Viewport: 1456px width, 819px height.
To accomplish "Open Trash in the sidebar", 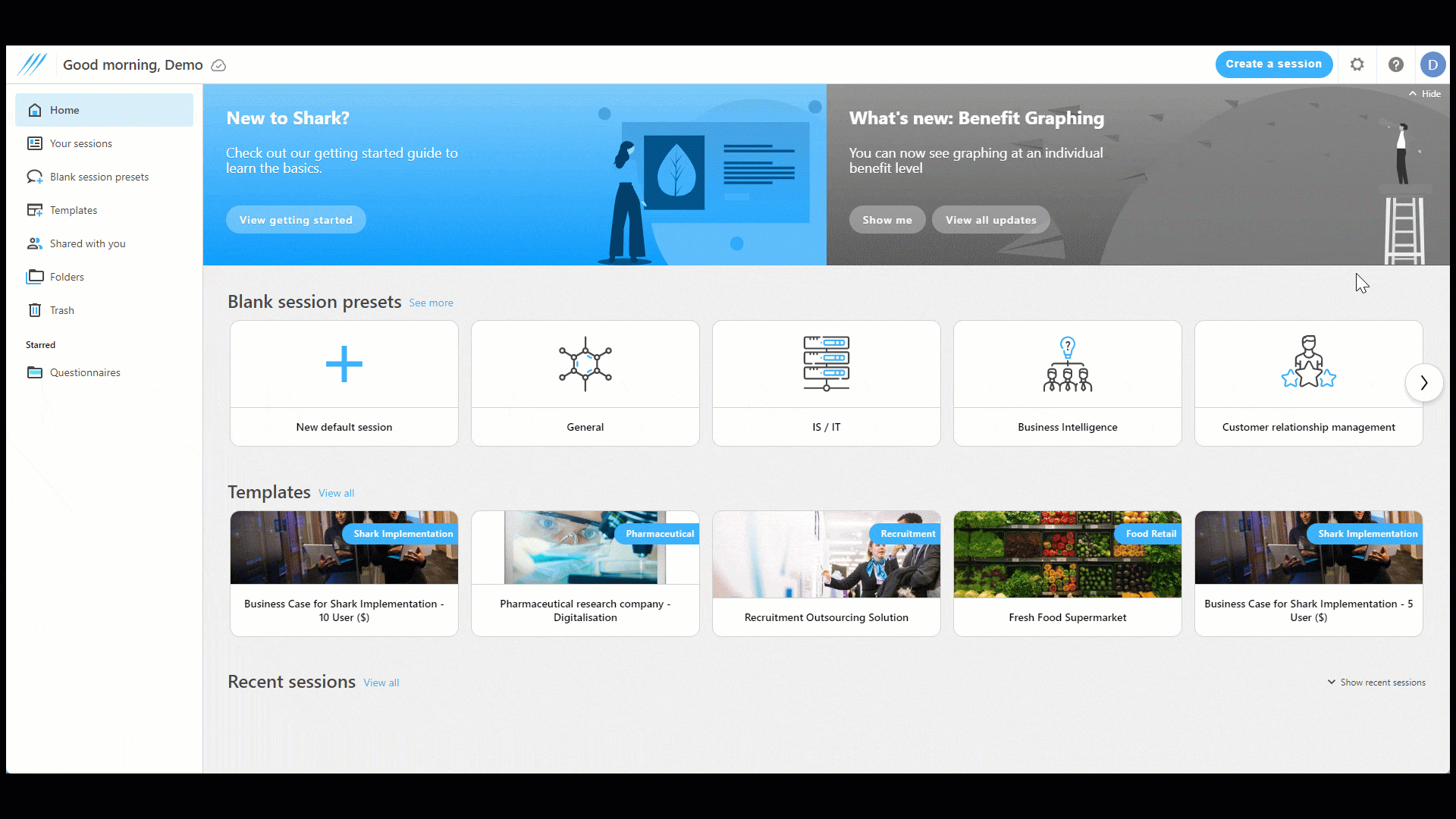I will click(x=105, y=310).
